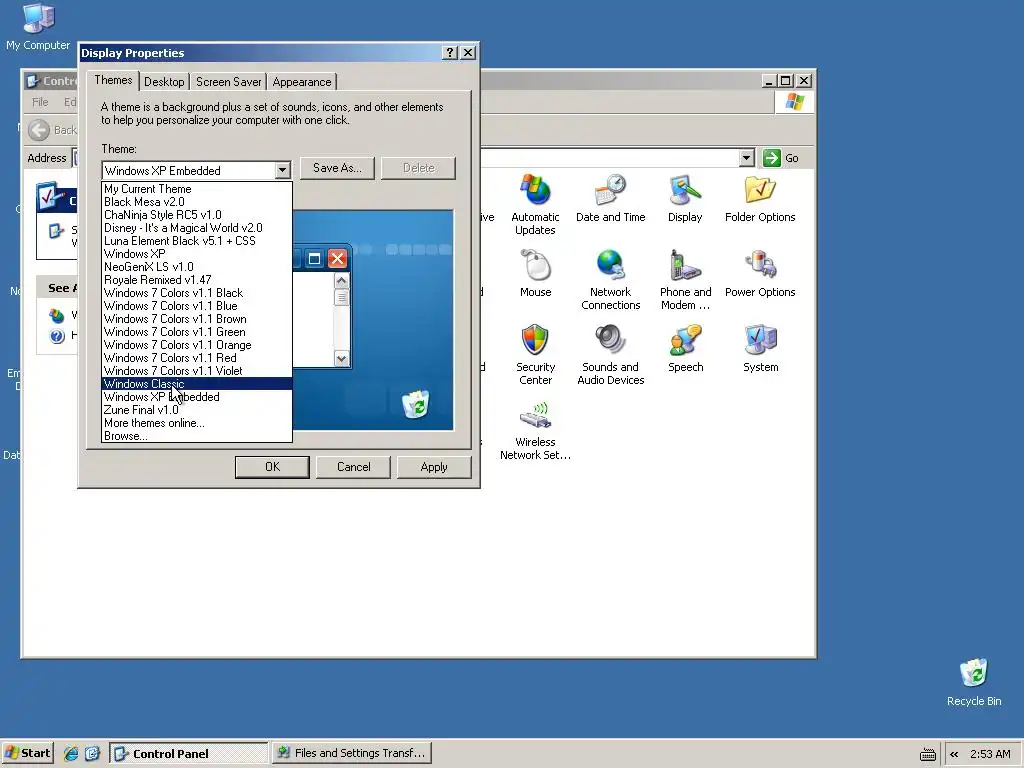1024x768 pixels.
Task: Click the Back arrow in Control Panel
Action: (x=39, y=130)
